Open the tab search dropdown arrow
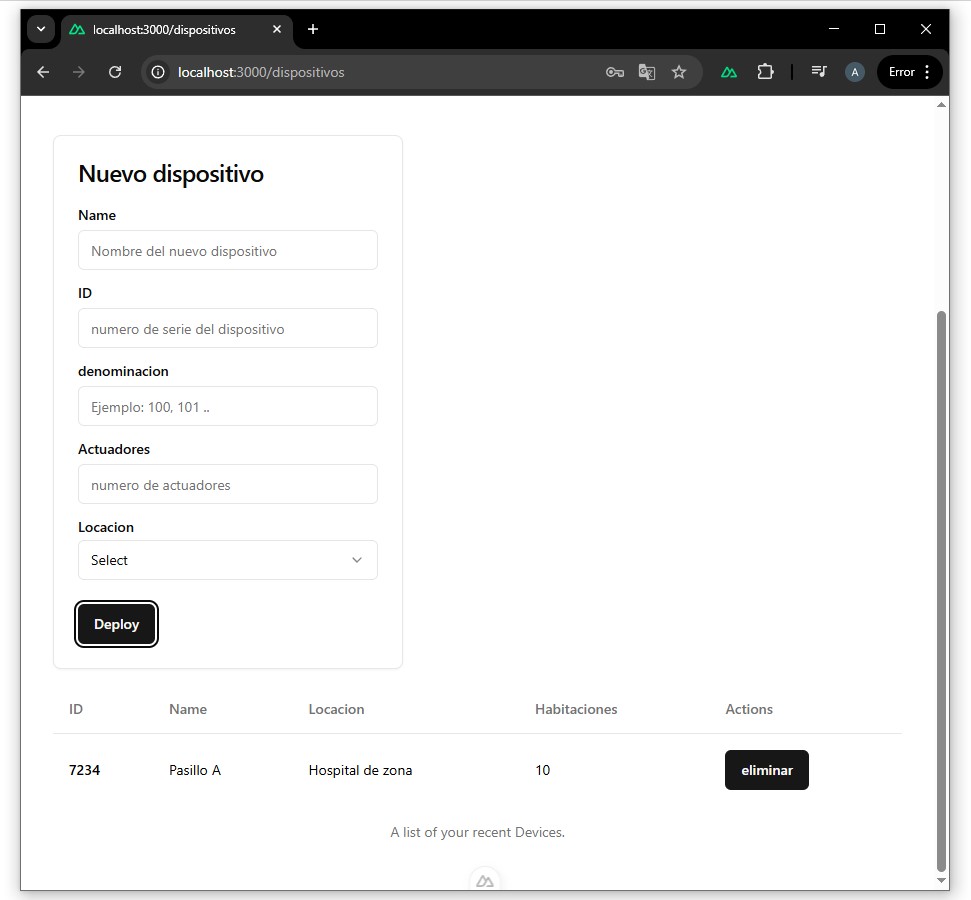 pos(41,29)
